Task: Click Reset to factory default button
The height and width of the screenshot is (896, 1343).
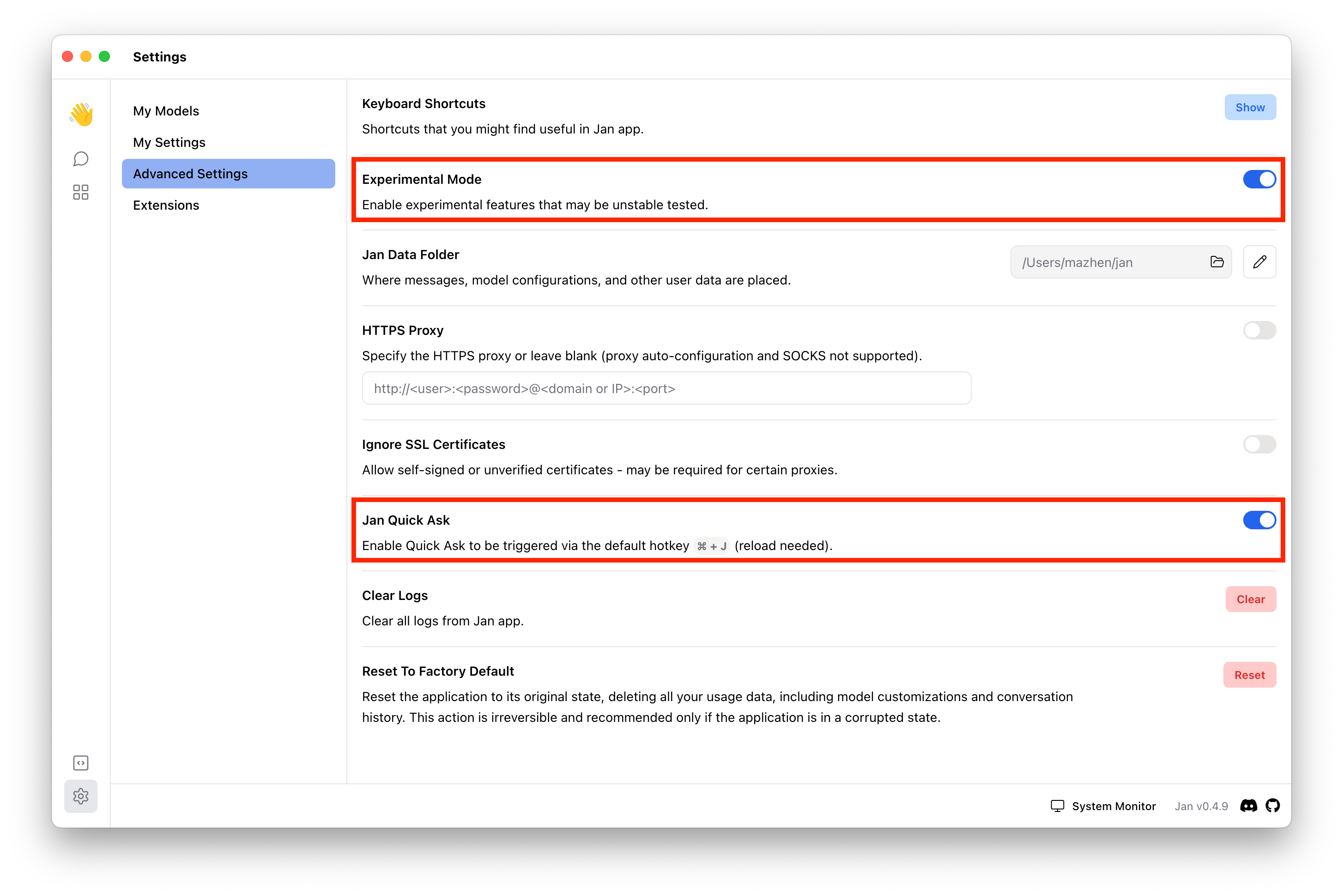Action: click(x=1249, y=675)
